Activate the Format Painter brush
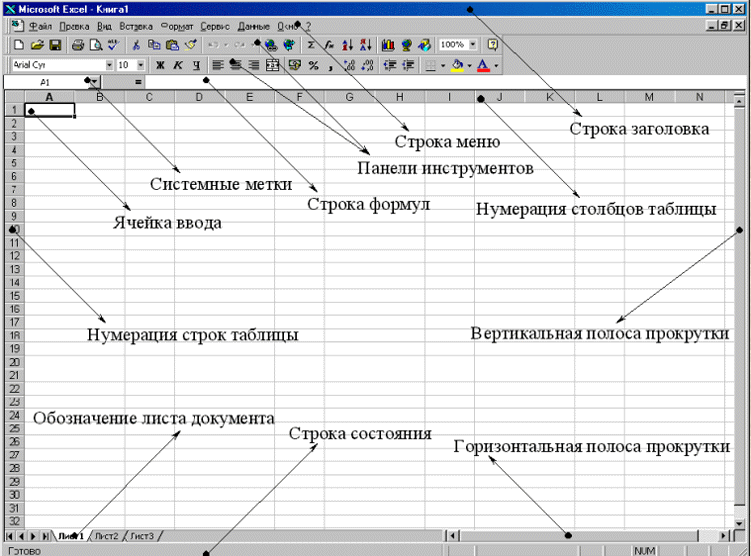Image resolution: width=751 pixels, height=556 pixels. click(x=190, y=45)
